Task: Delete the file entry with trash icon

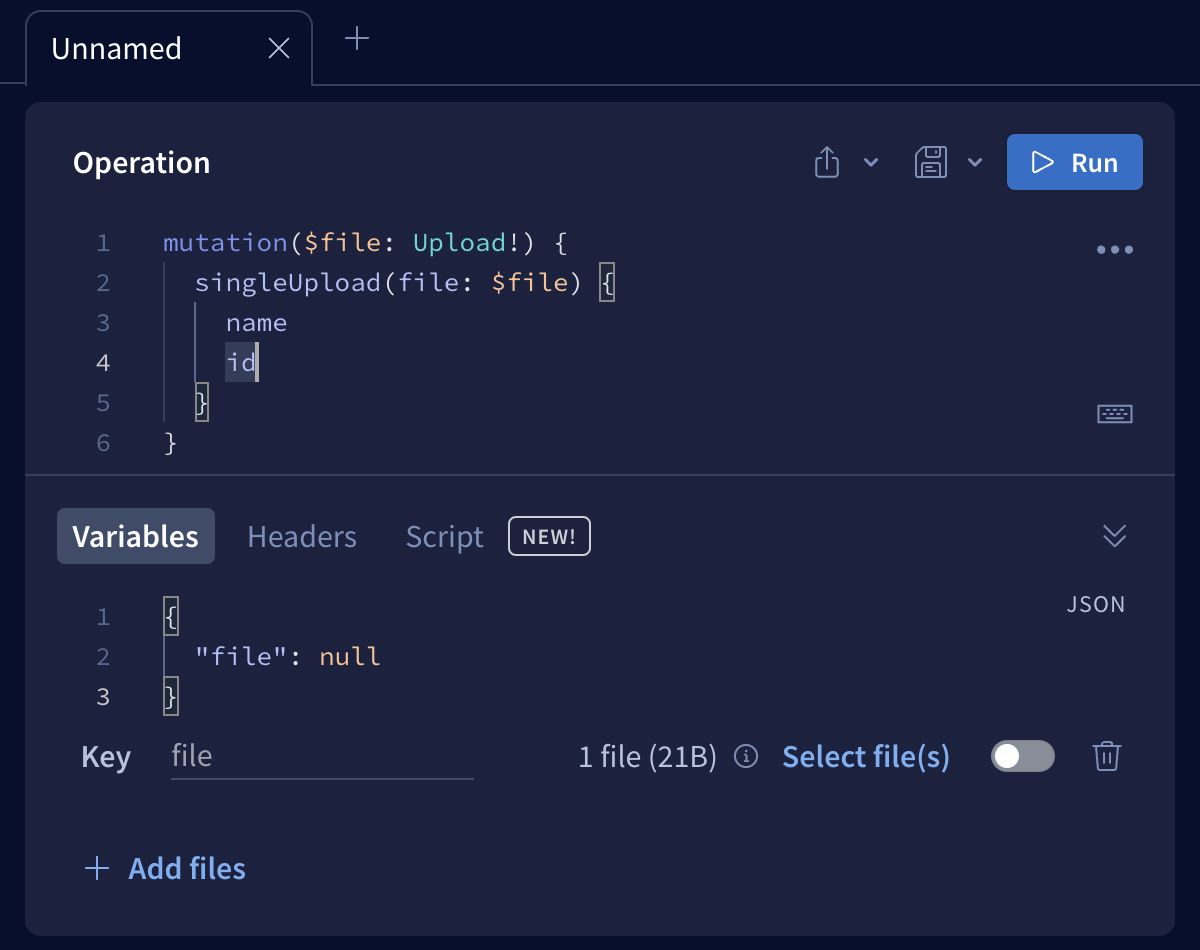Action: pyautogui.click(x=1106, y=757)
